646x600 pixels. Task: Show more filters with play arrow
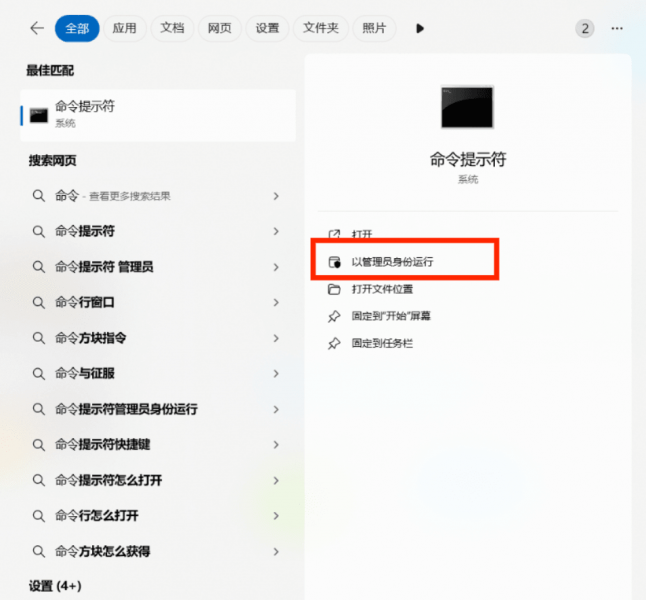[x=420, y=28]
